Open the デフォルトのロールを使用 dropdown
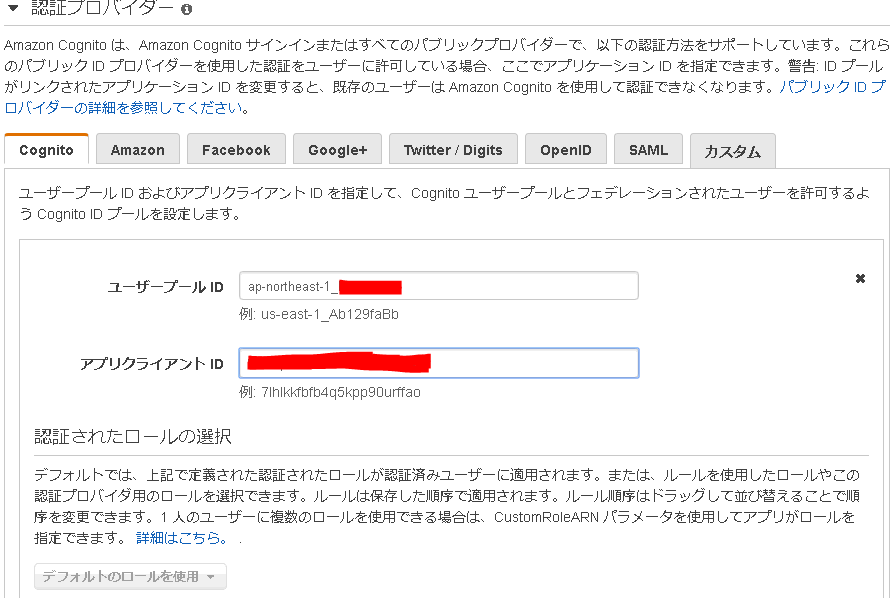 [x=130, y=576]
